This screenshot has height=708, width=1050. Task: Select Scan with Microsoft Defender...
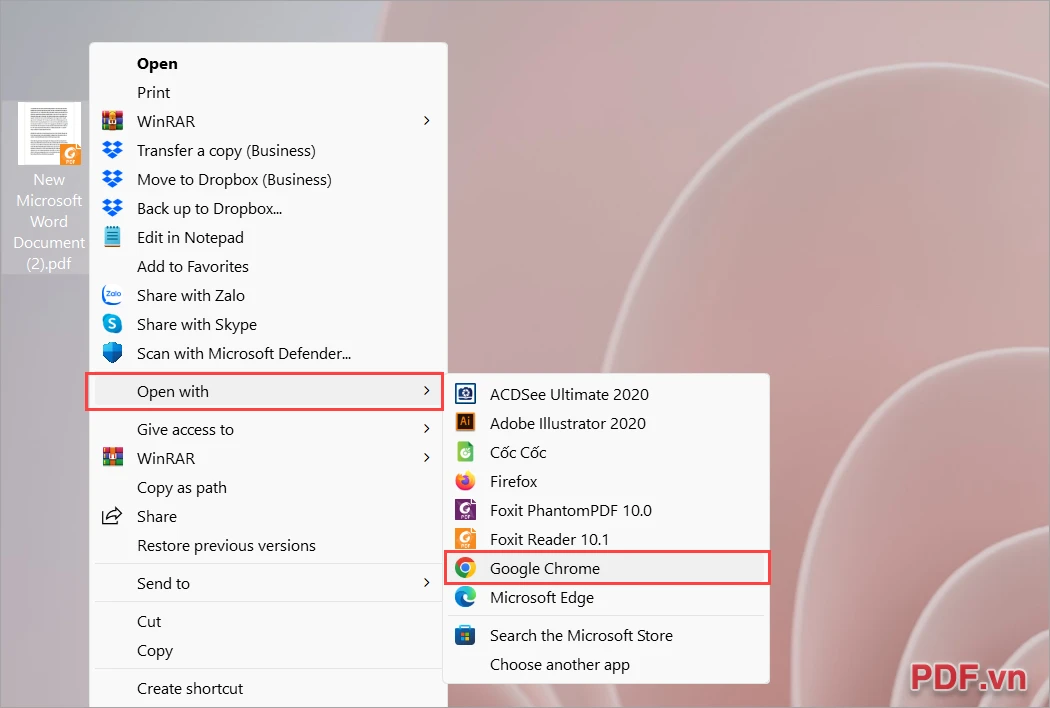coord(268,353)
